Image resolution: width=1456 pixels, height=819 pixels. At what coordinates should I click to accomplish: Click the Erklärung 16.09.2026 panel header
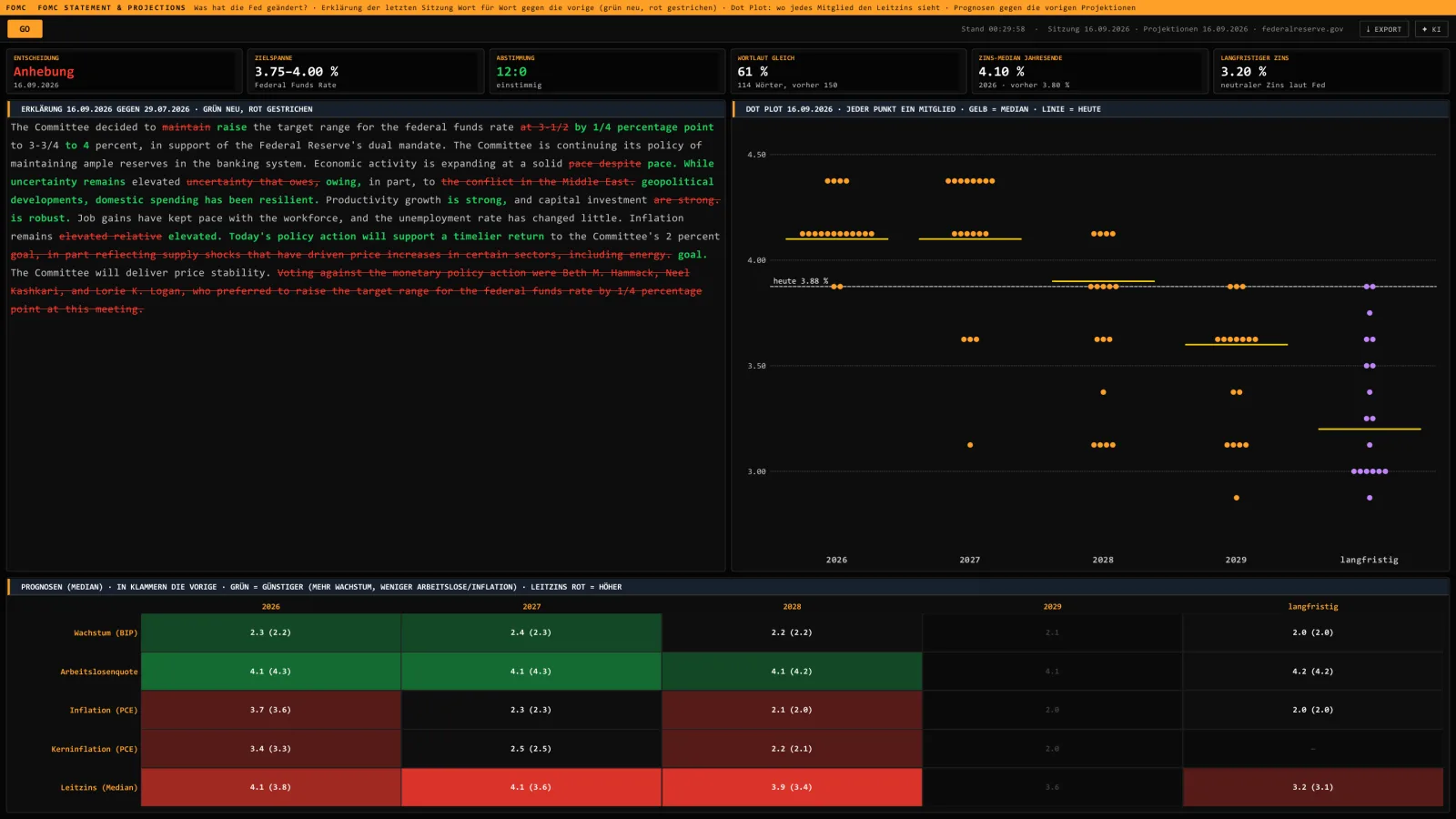[x=366, y=109]
